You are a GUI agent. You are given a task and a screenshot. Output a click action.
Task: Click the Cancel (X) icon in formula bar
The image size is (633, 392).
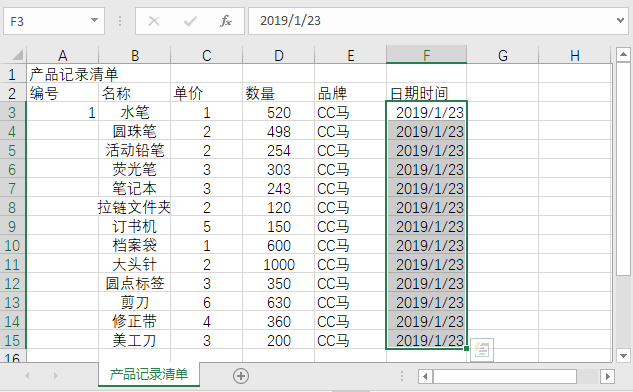coord(154,21)
